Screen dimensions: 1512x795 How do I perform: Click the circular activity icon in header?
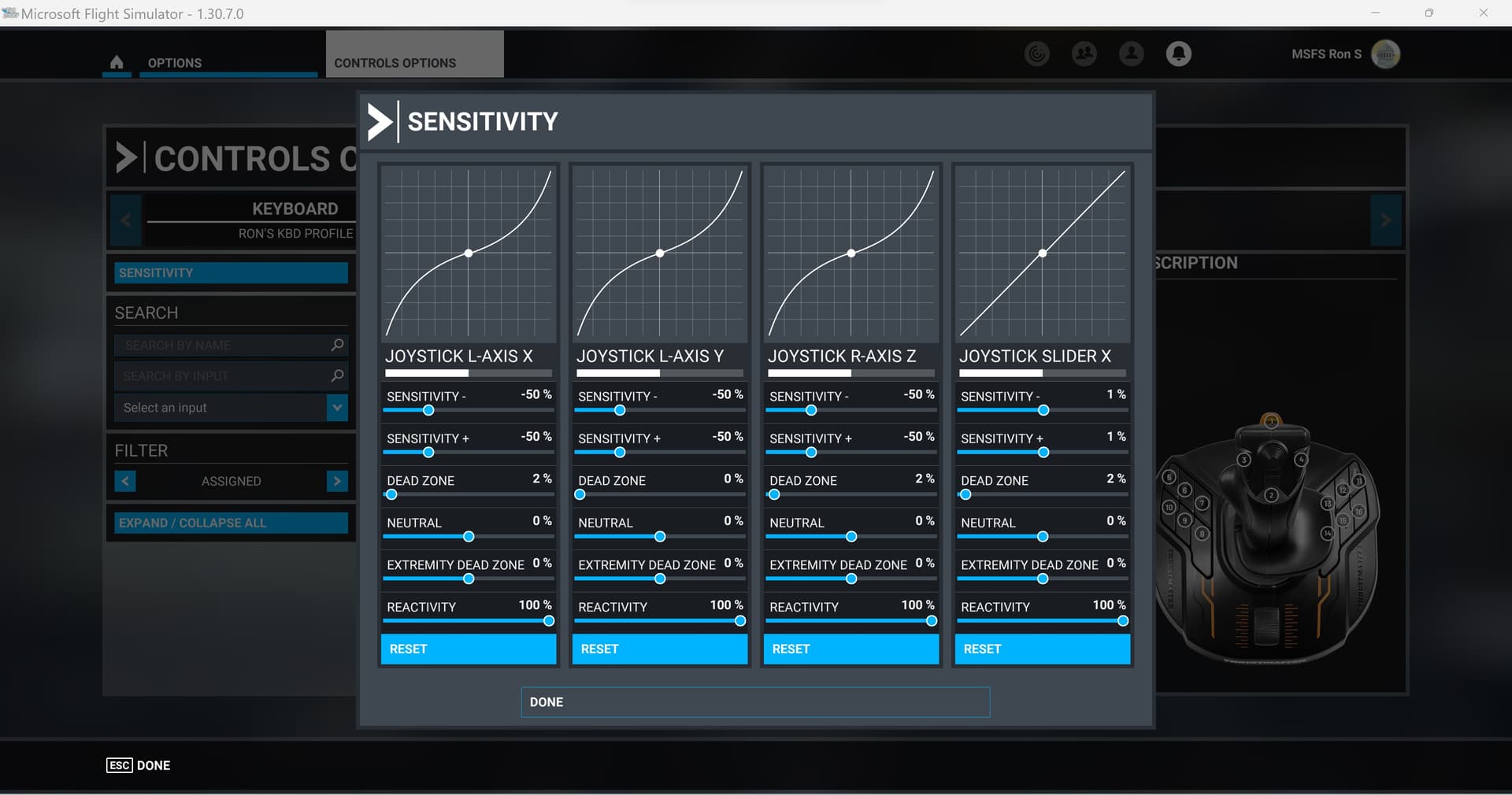(x=1037, y=54)
